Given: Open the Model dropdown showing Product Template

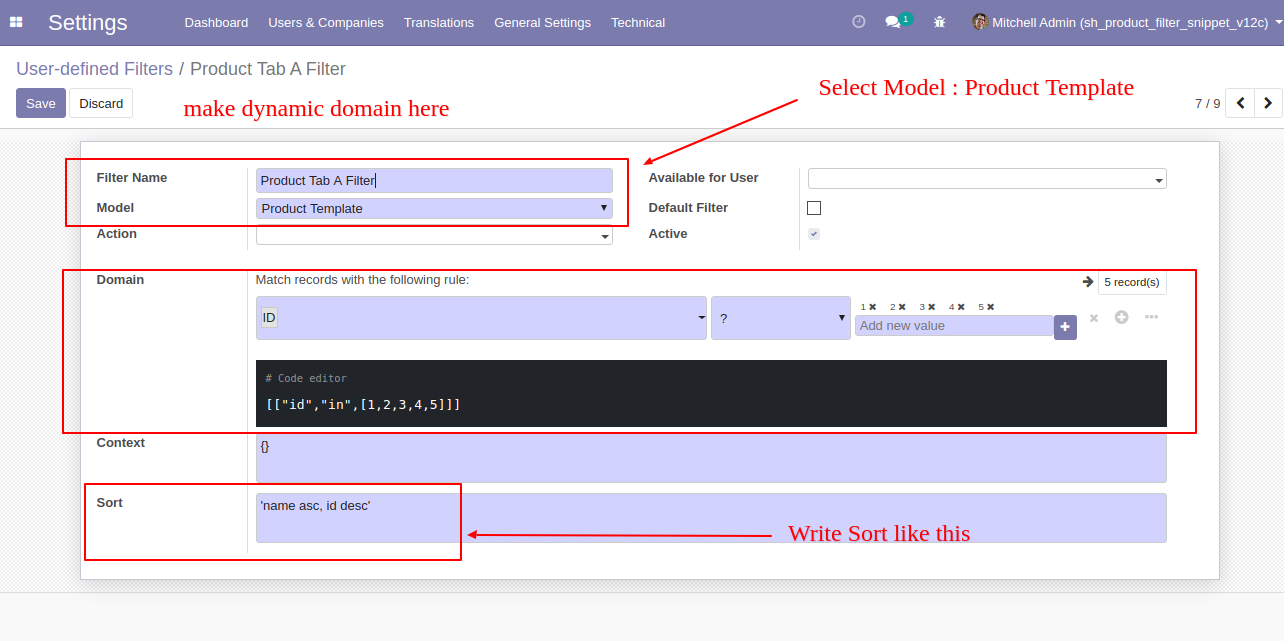Looking at the screenshot, I should tap(434, 208).
